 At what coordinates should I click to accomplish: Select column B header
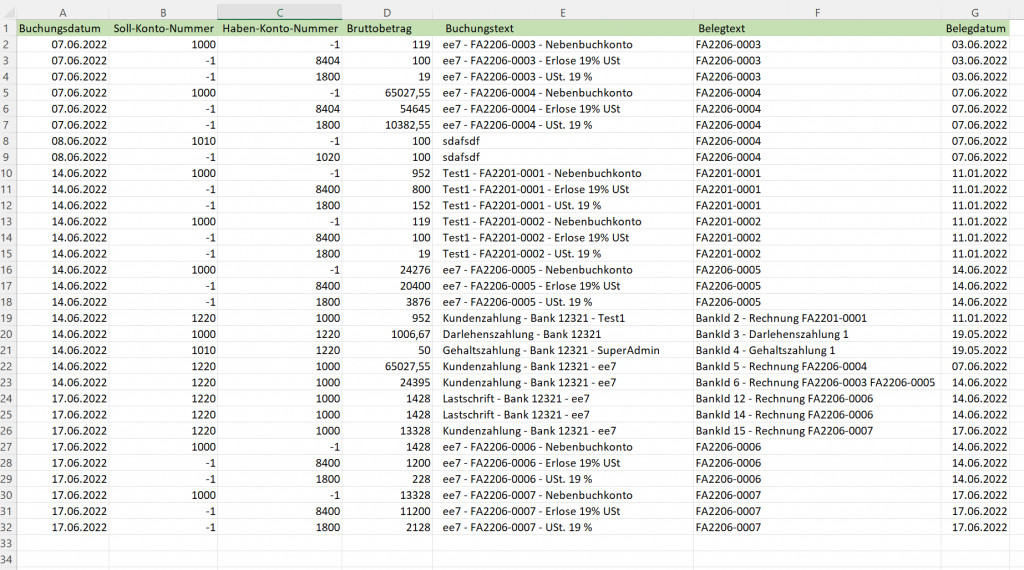point(163,12)
